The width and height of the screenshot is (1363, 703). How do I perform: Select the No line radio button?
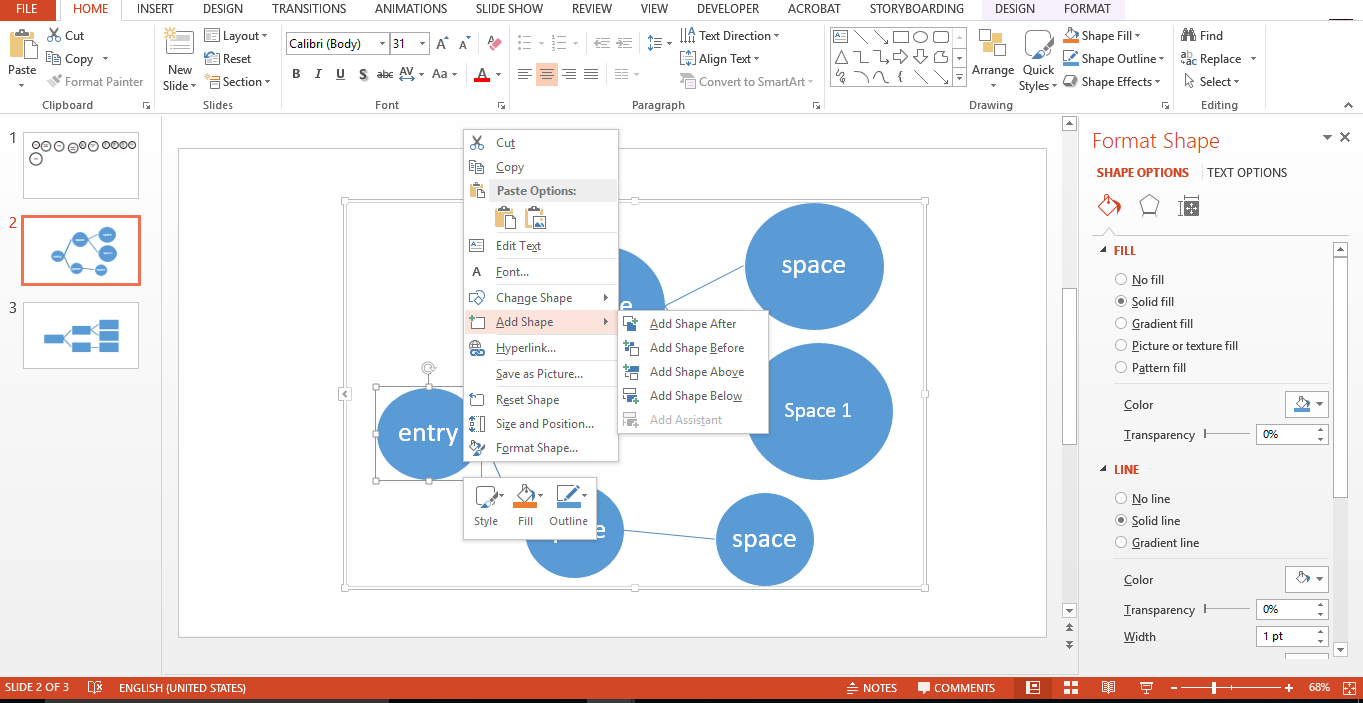pos(1121,498)
